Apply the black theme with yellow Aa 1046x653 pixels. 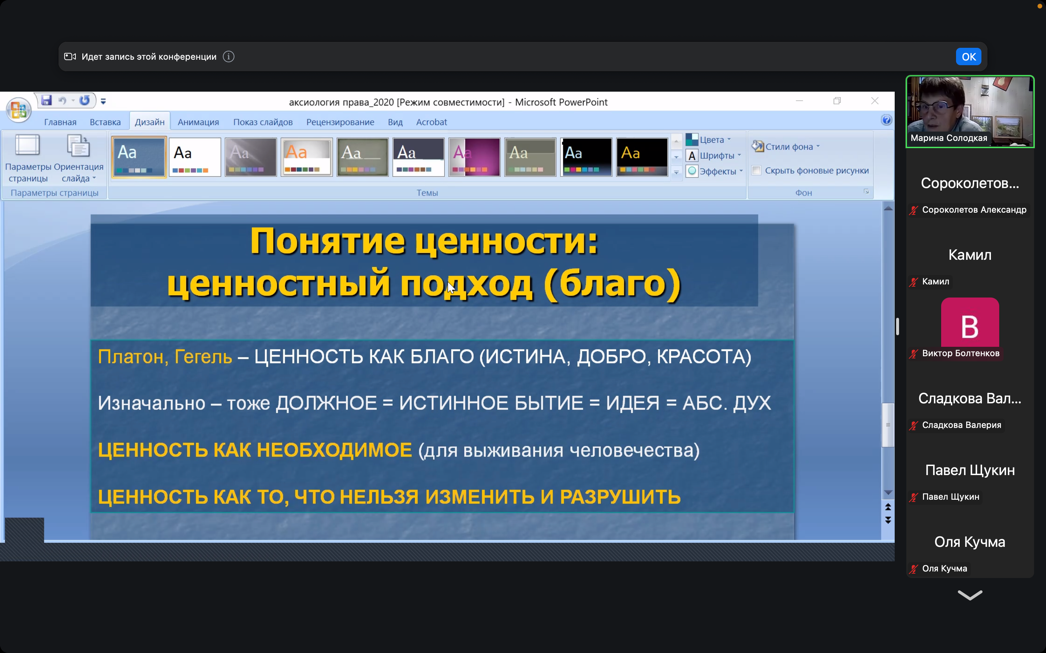tap(642, 157)
